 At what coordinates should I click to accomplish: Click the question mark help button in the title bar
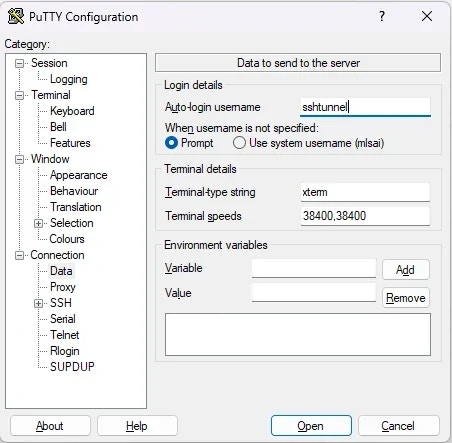point(382,16)
